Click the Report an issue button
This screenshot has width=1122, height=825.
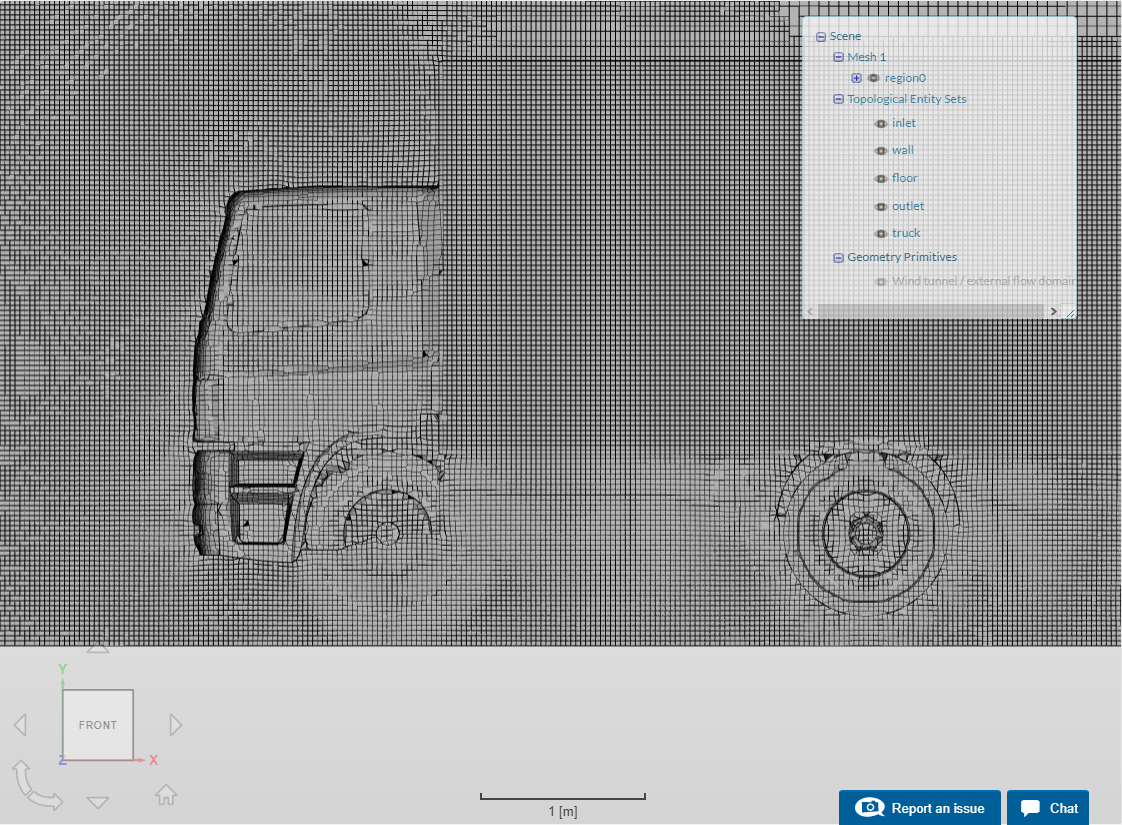[919, 808]
